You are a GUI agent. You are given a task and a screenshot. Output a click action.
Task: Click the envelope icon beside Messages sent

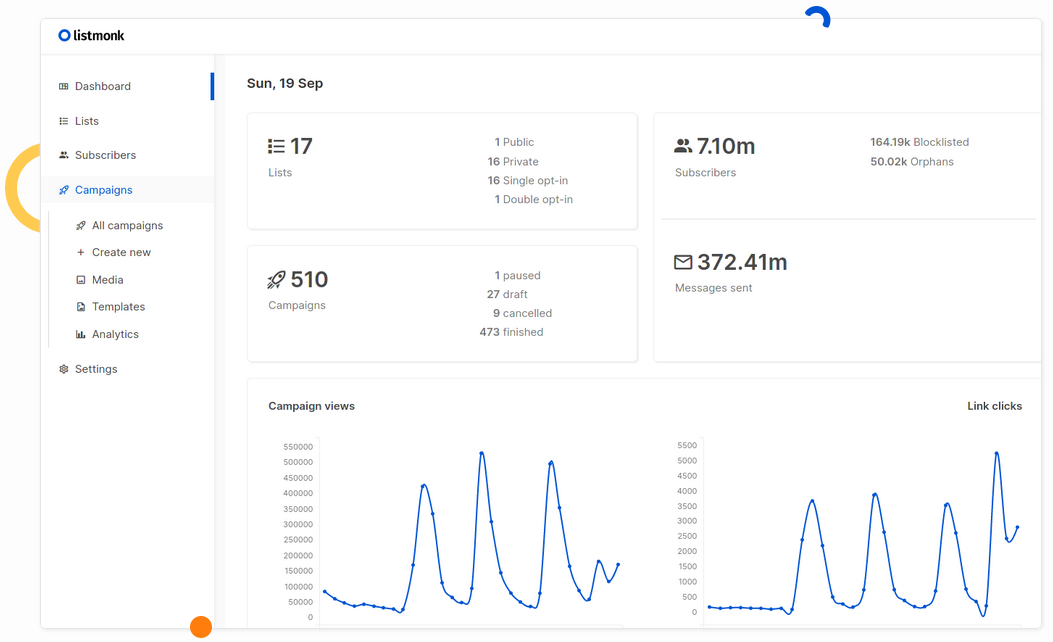coord(683,261)
